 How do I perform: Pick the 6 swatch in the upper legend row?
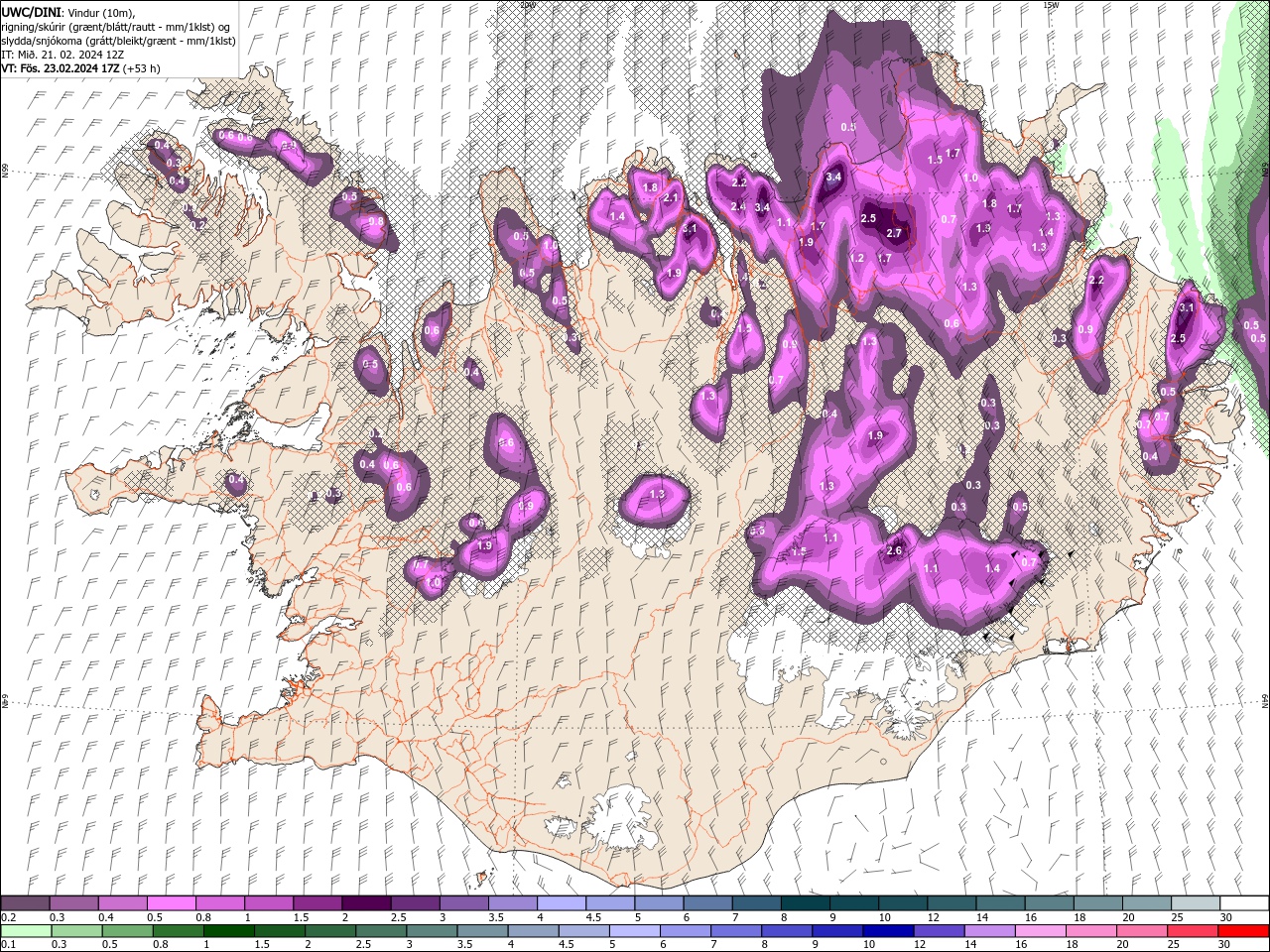(706, 903)
